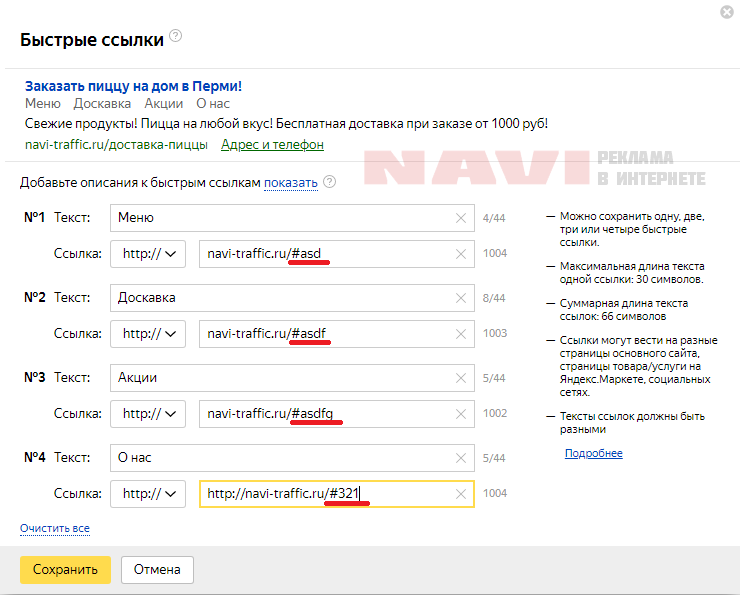Click the Доскавка quick link in ad preview
740x595 pixels.
click(x=102, y=103)
